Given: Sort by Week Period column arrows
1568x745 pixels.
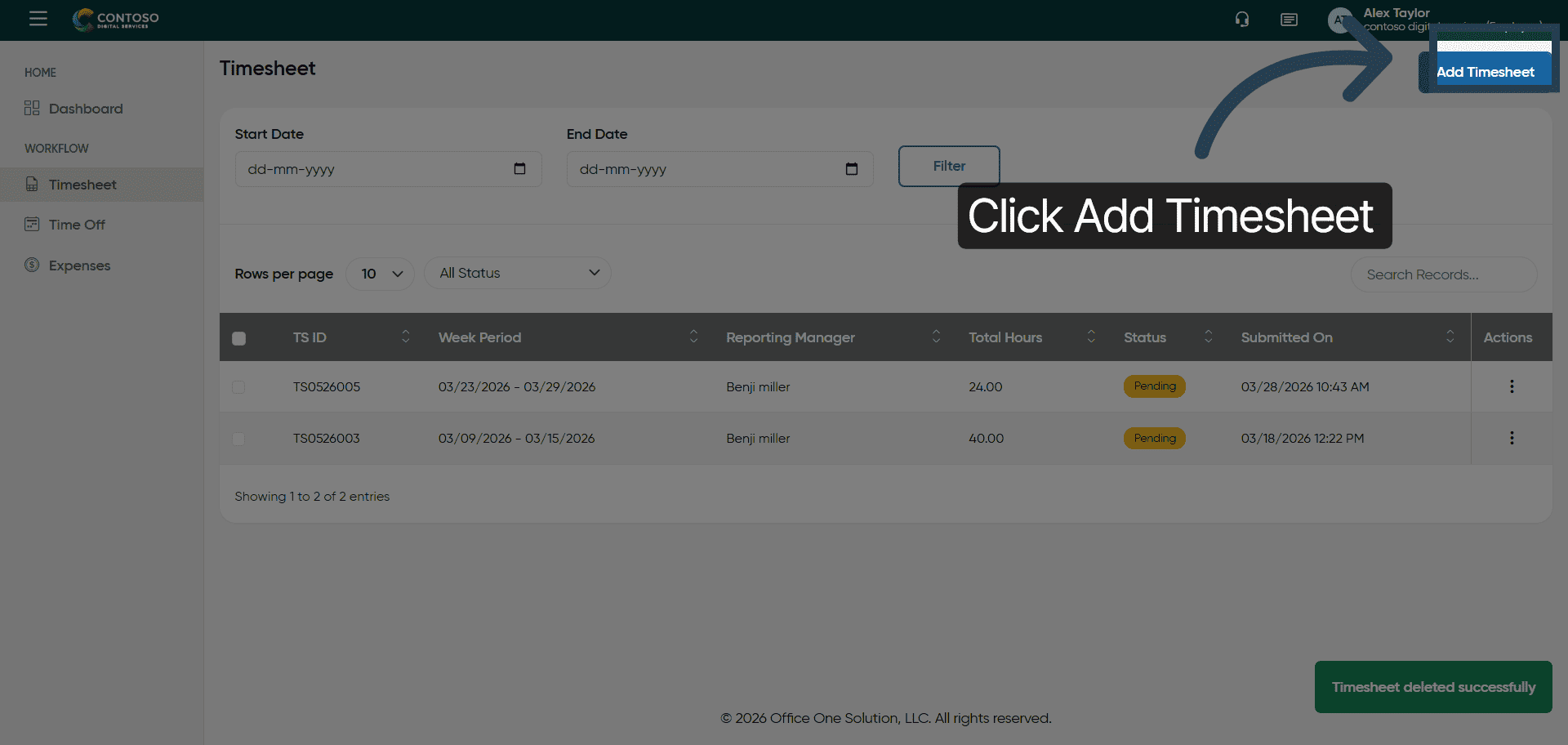Looking at the screenshot, I should click(693, 337).
